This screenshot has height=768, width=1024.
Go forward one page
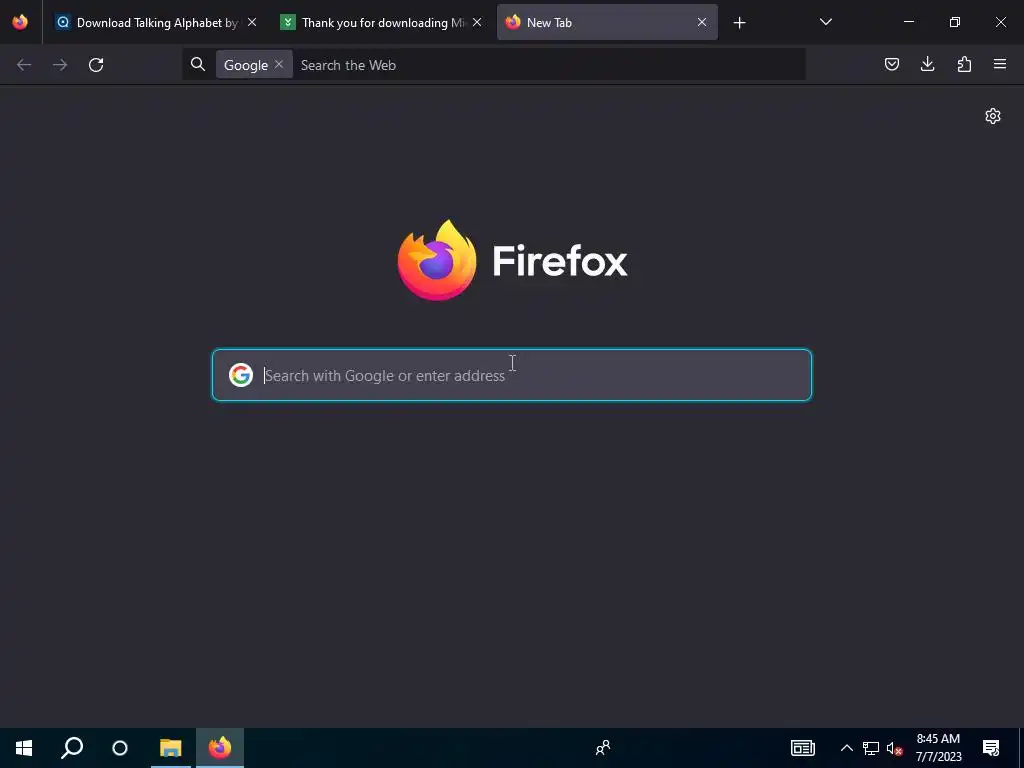tap(60, 65)
